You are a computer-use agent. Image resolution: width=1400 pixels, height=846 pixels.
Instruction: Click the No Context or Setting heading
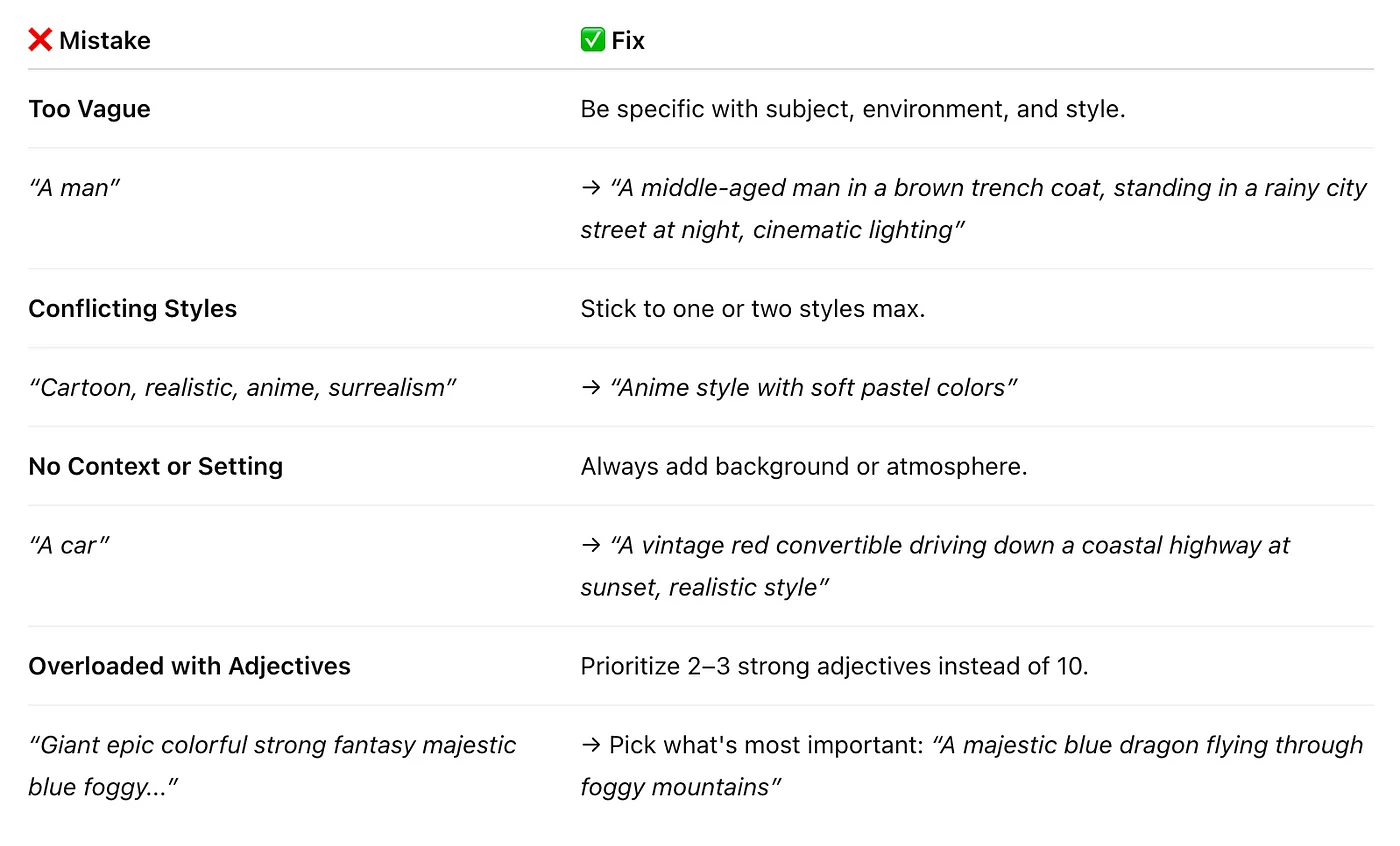[156, 466]
